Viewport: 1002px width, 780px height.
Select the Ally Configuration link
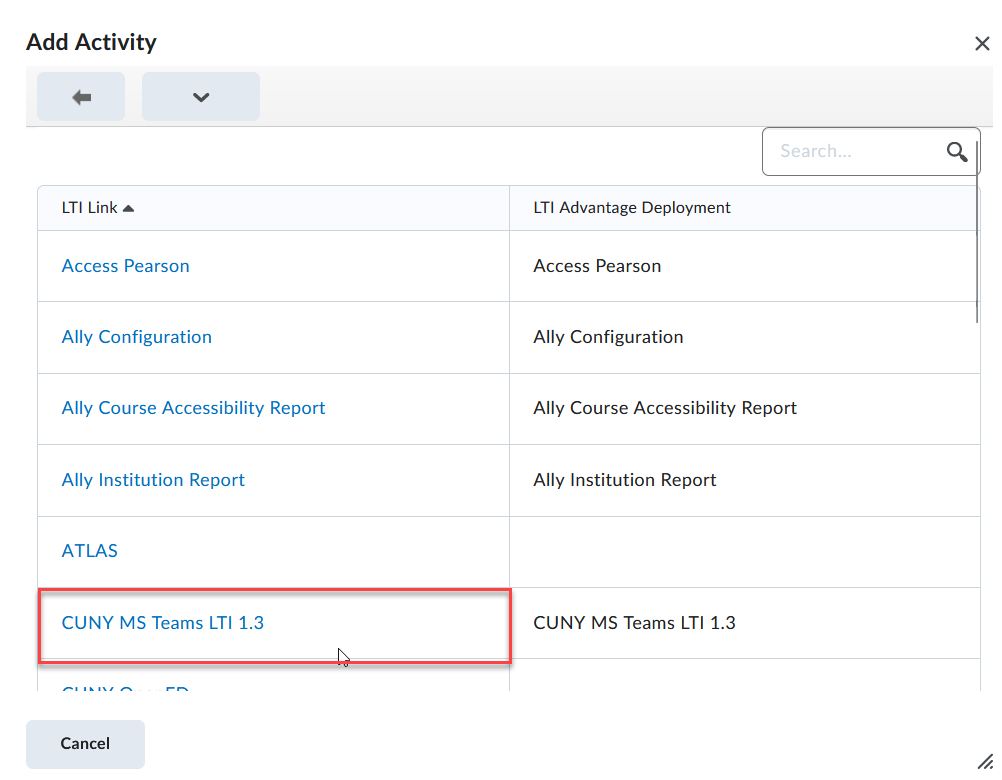(x=136, y=337)
